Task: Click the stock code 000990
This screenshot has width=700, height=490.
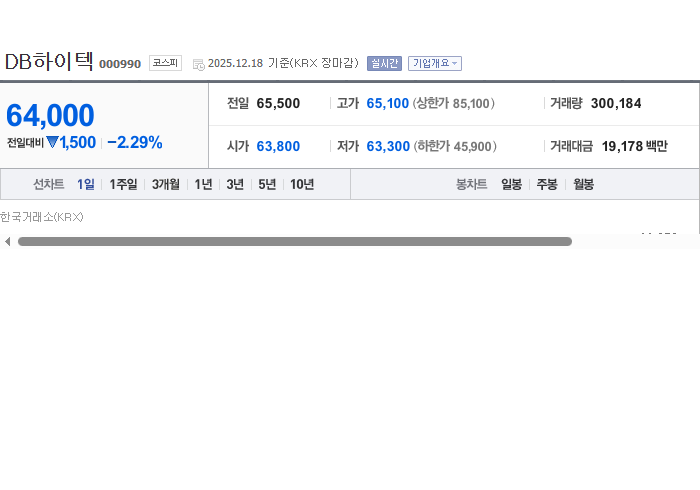Action: 120,64
